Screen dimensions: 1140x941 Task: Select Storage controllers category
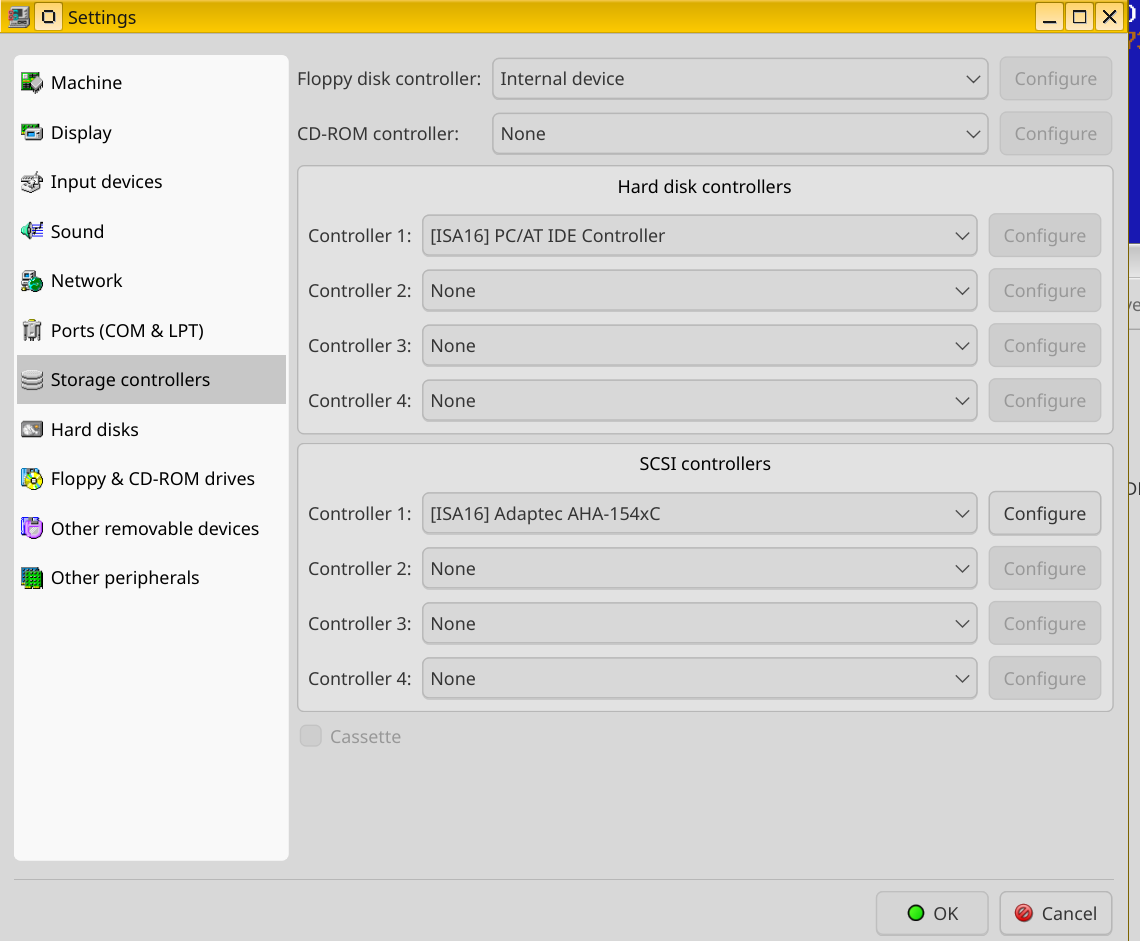click(x=130, y=380)
